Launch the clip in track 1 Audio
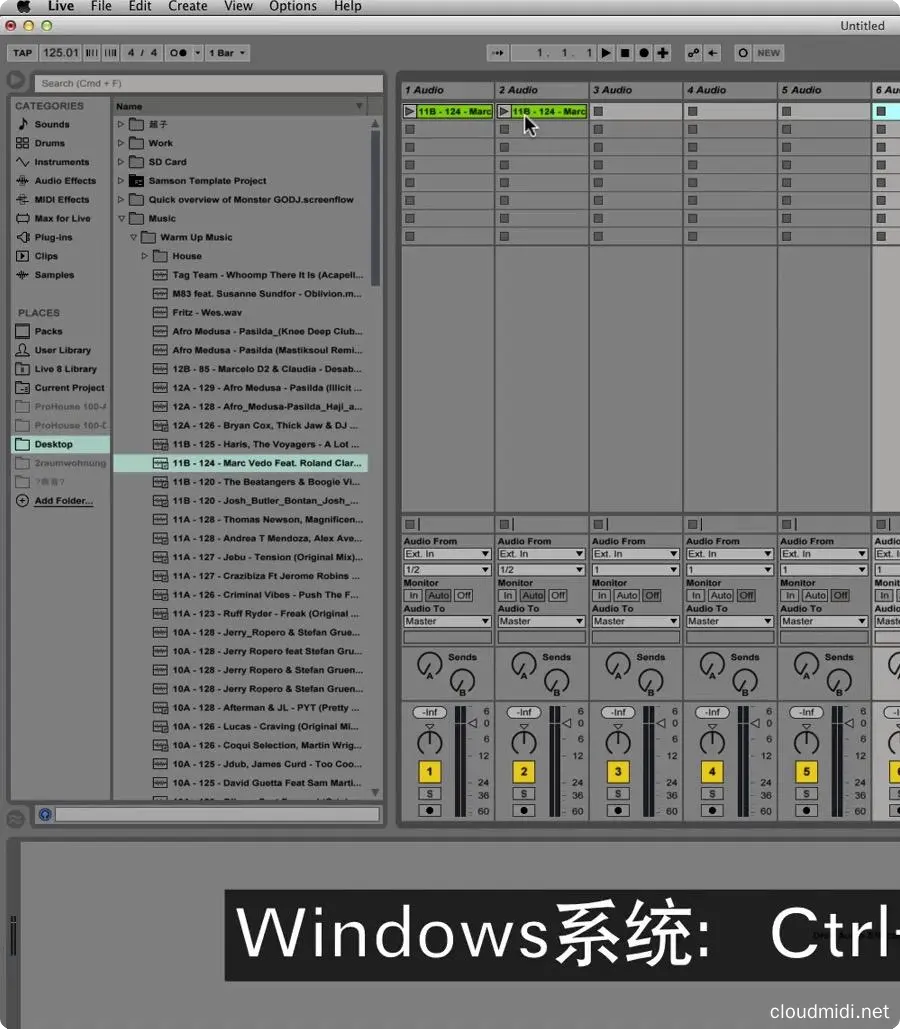The width and height of the screenshot is (900, 1029). coord(410,111)
